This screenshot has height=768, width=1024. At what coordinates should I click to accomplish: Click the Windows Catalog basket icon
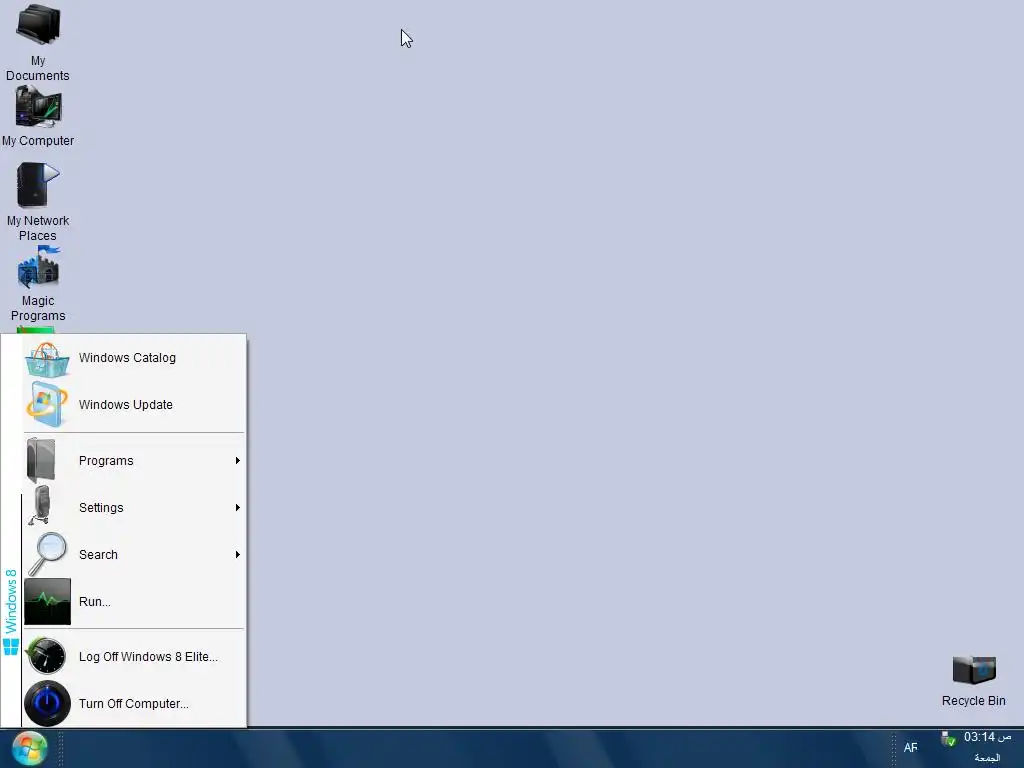coord(47,360)
